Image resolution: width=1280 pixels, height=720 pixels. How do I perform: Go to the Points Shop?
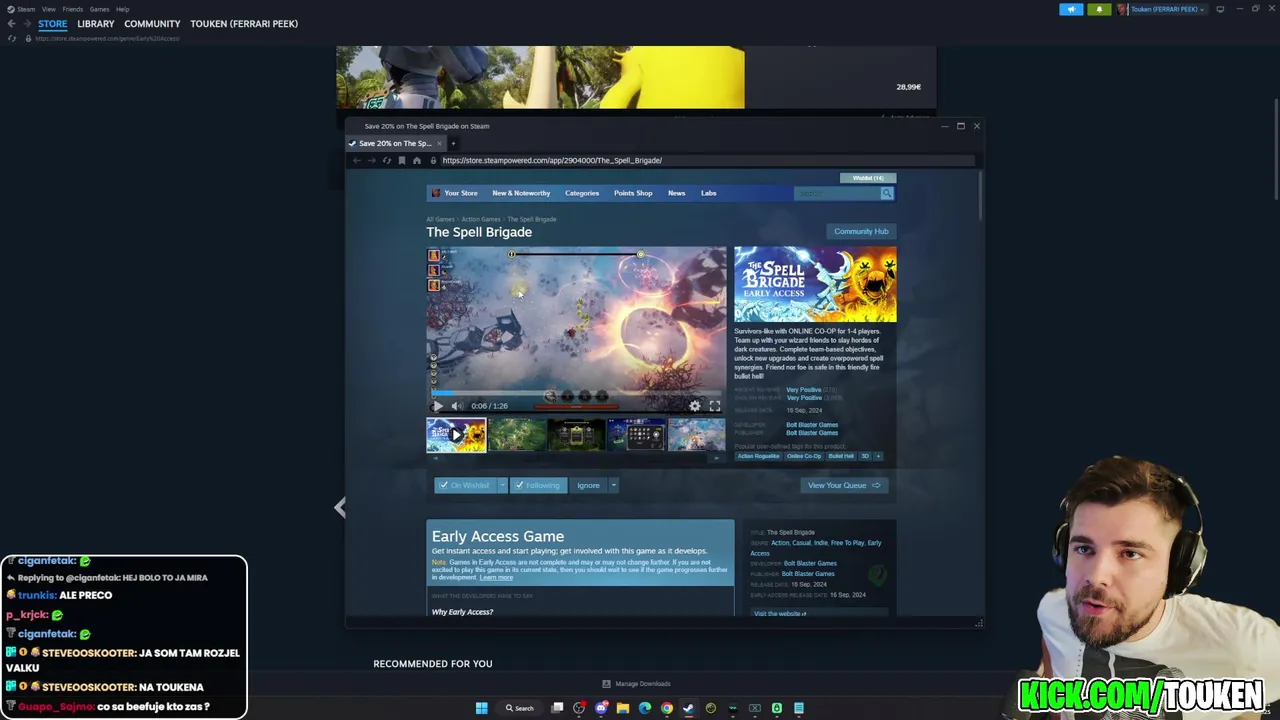pyautogui.click(x=633, y=193)
